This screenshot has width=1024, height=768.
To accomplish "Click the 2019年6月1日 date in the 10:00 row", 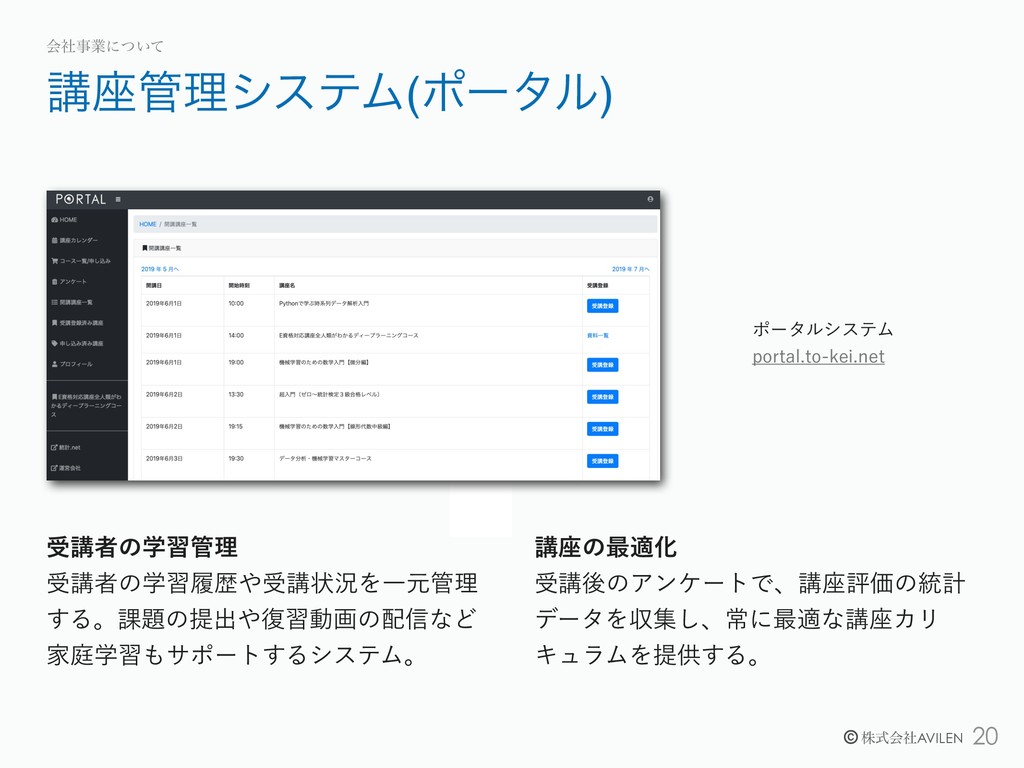I will [x=164, y=304].
